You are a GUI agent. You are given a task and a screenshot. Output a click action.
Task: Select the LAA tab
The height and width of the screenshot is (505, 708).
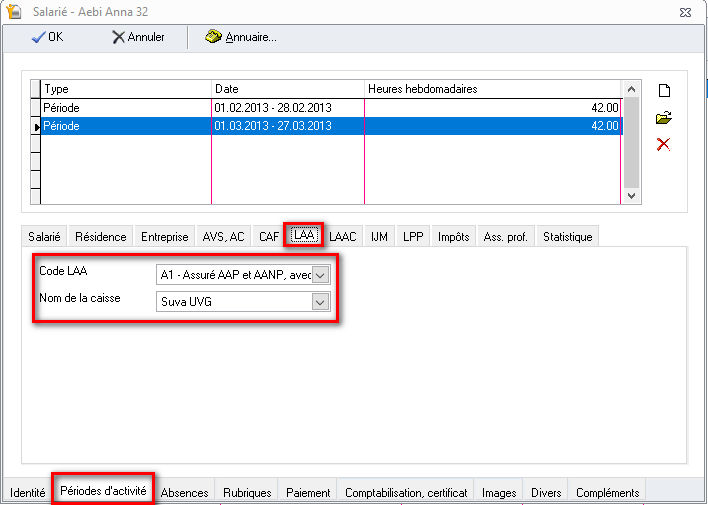pyautogui.click(x=304, y=235)
